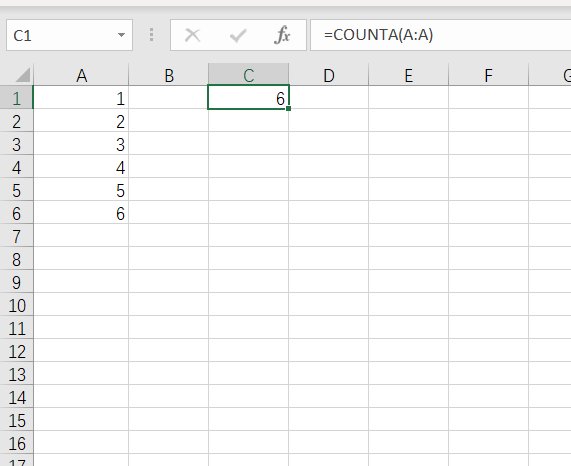The width and height of the screenshot is (571, 466).
Task: Click the Name Box showing C1
Action: pyautogui.click(x=70, y=35)
